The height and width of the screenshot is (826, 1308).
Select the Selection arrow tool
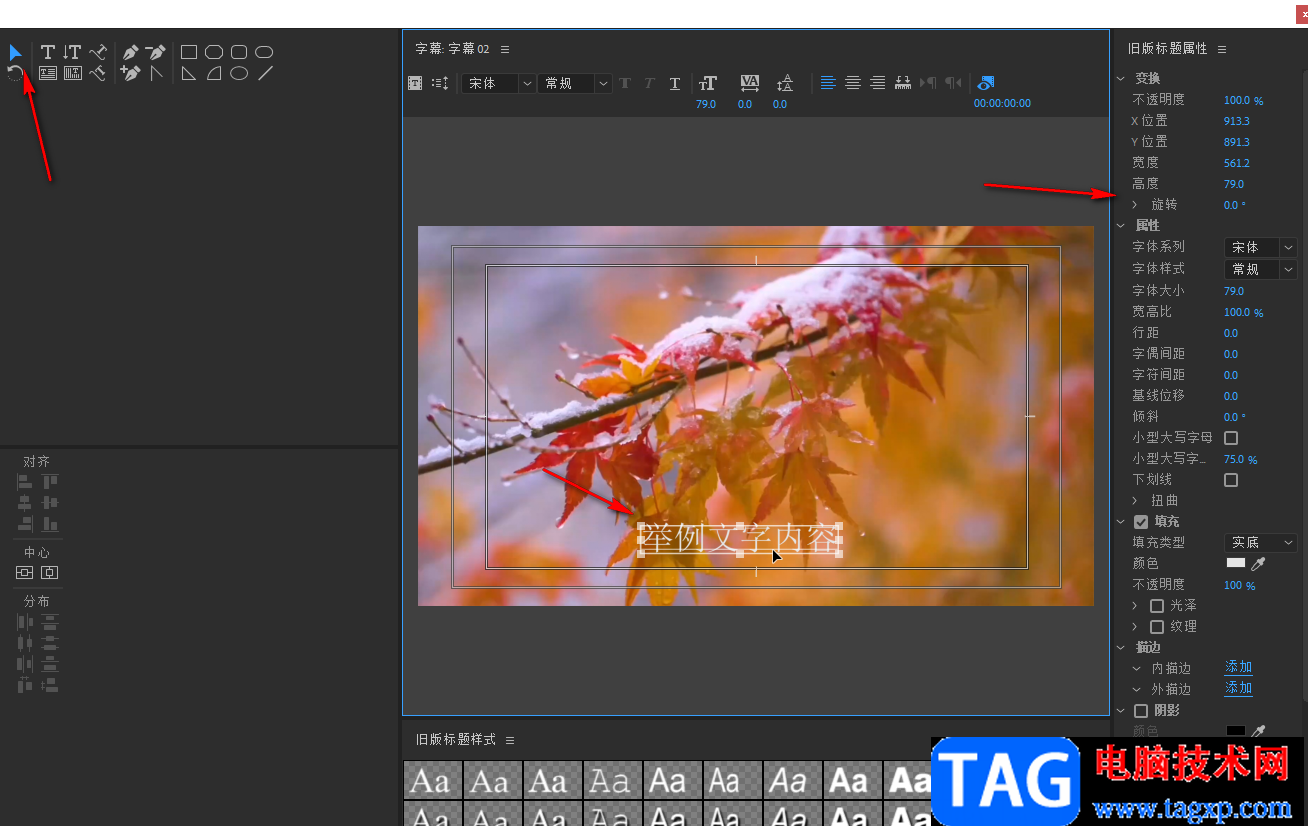pyautogui.click(x=15, y=52)
